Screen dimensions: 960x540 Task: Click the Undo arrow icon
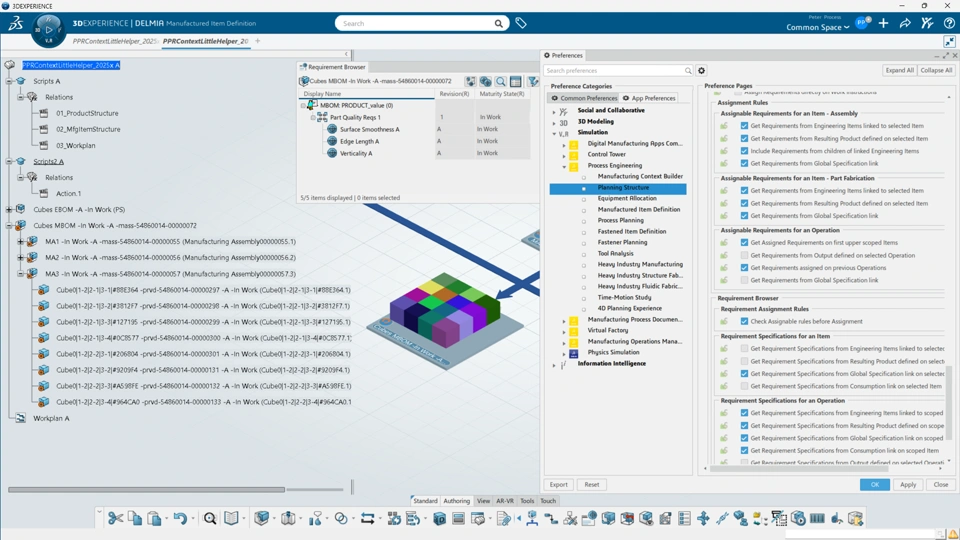point(180,519)
